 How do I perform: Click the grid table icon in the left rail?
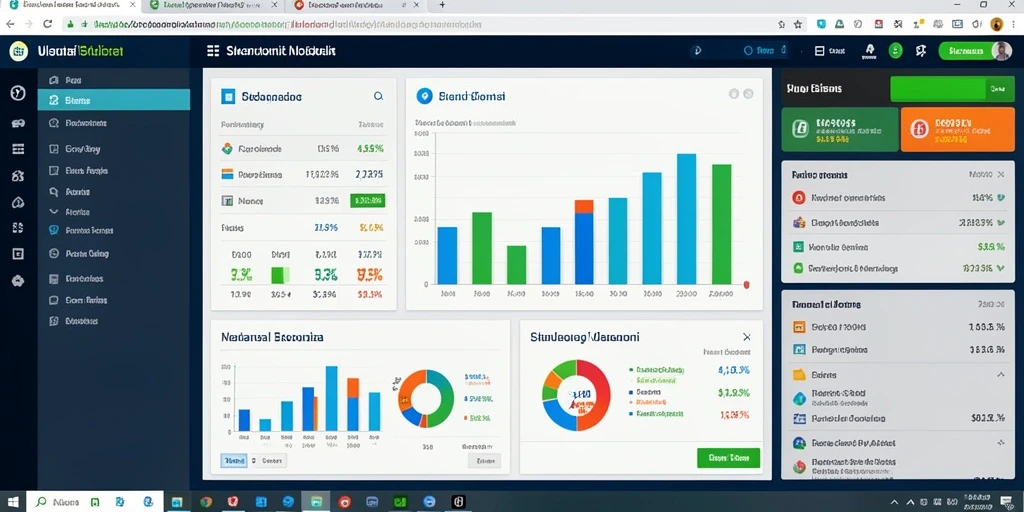click(18, 149)
